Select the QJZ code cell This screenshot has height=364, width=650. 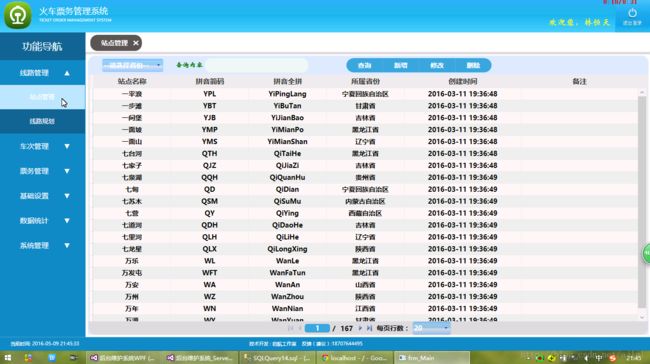tap(209, 165)
